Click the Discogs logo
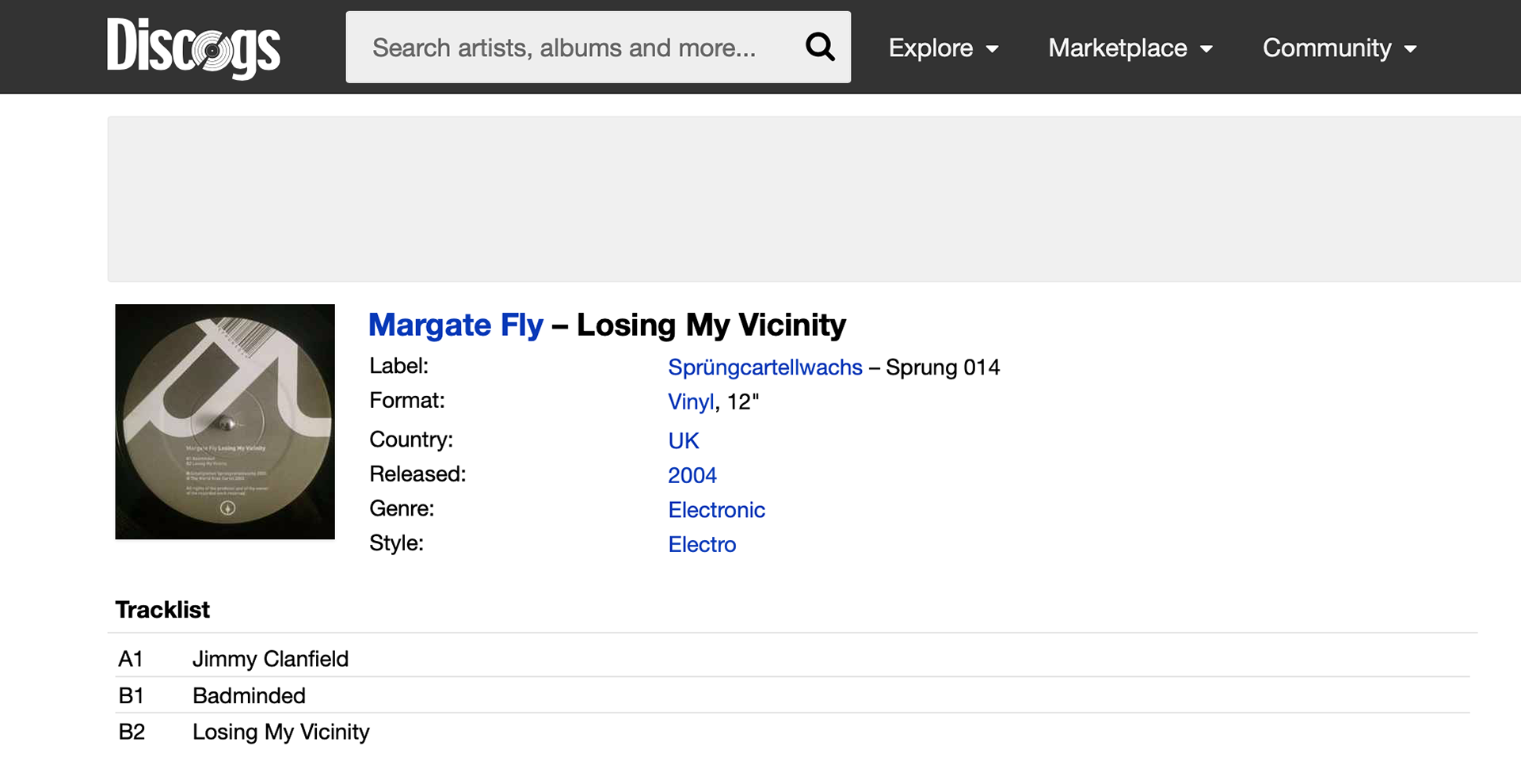 pyautogui.click(x=193, y=48)
